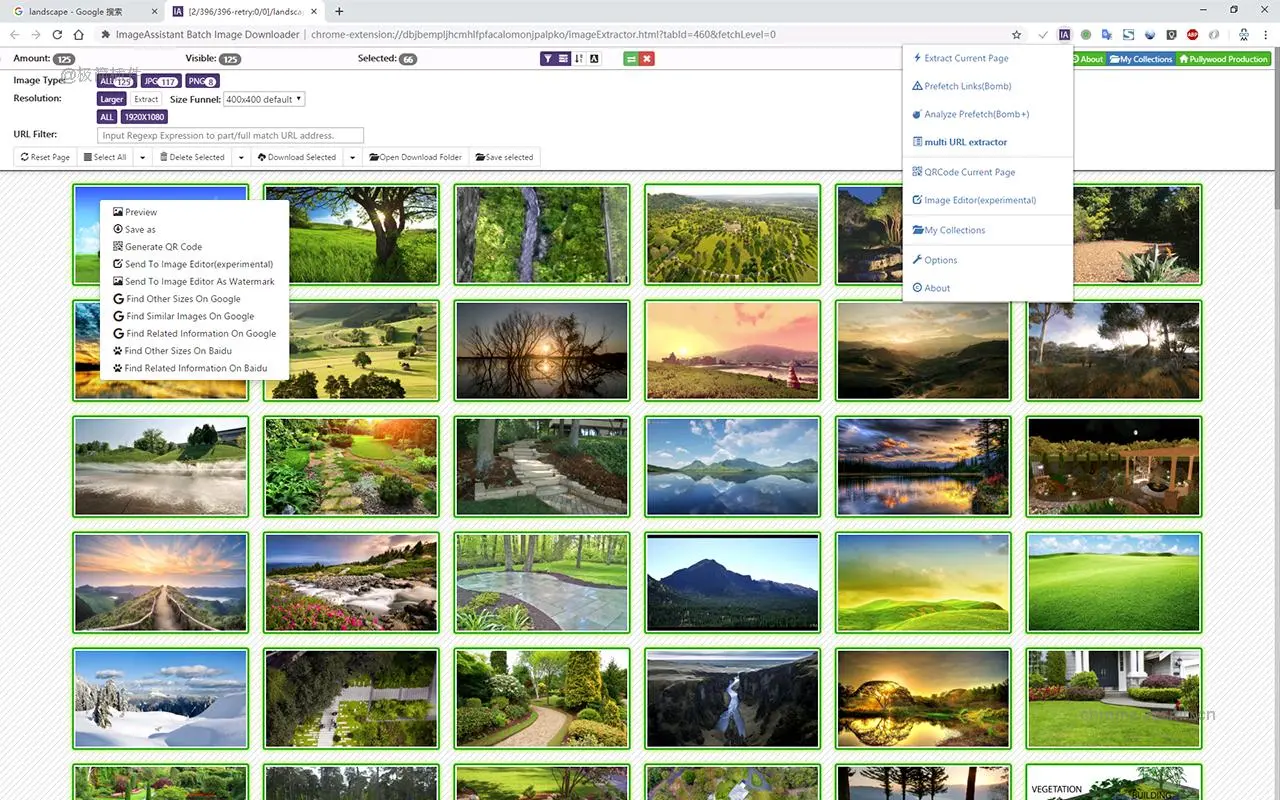Viewport: 1280px width, 800px height.
Task: Open the Delete Selected dropdown arrow
Action: click(x=242, y=157)
